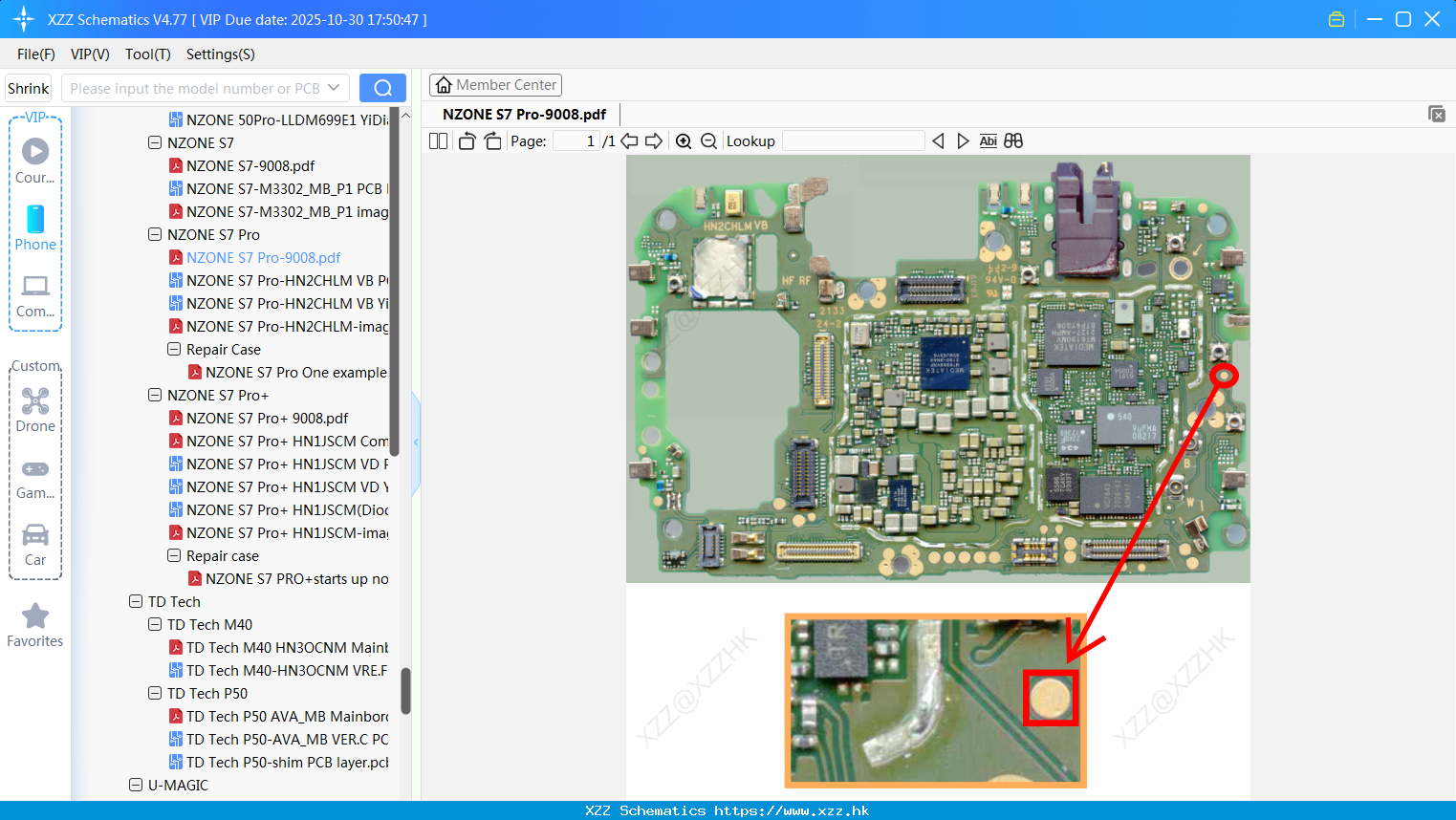Collapse Repair case under NZONE S7 Pro+

click(x=174, y=555)
